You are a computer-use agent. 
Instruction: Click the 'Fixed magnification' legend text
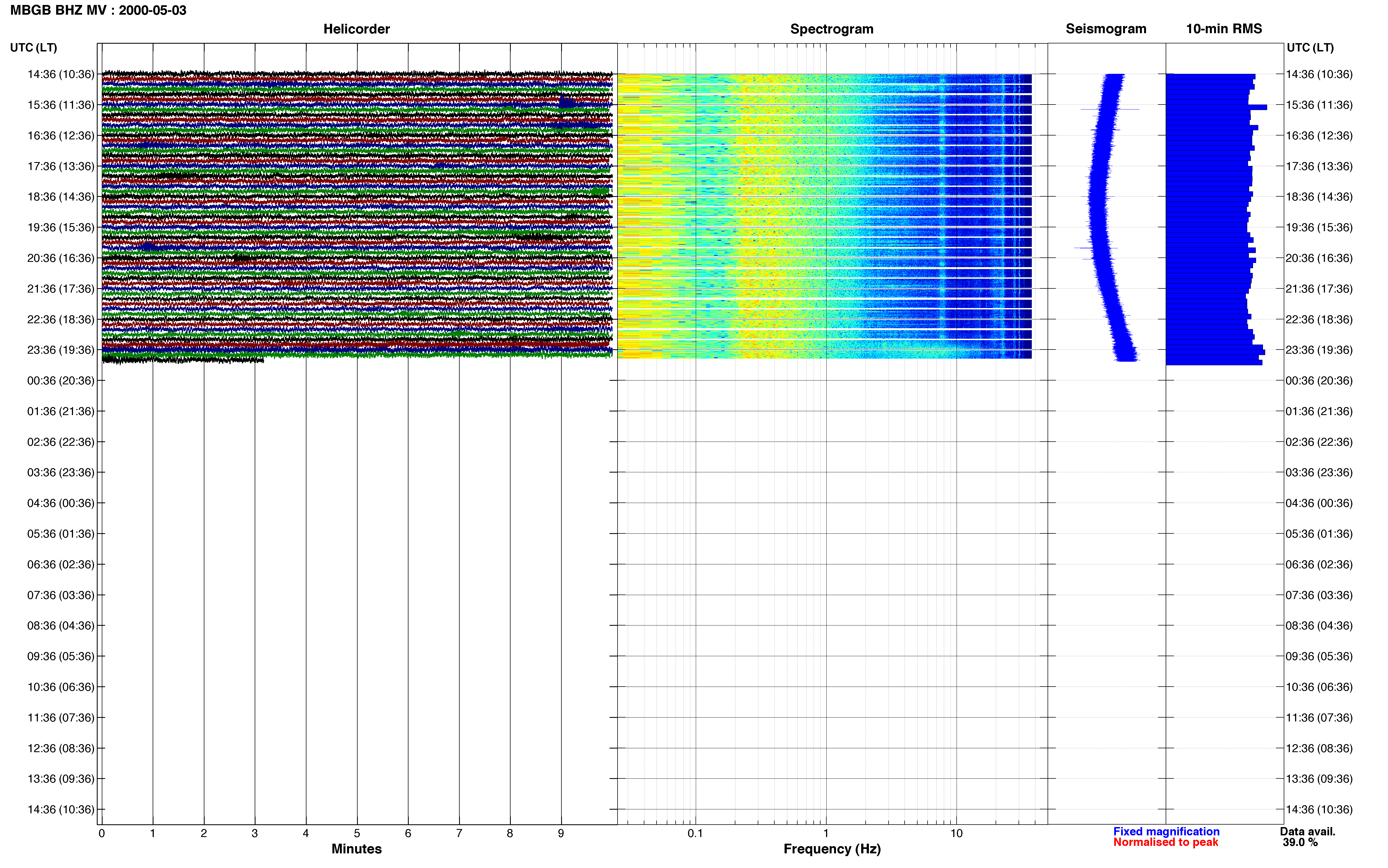coord(1166,831)
